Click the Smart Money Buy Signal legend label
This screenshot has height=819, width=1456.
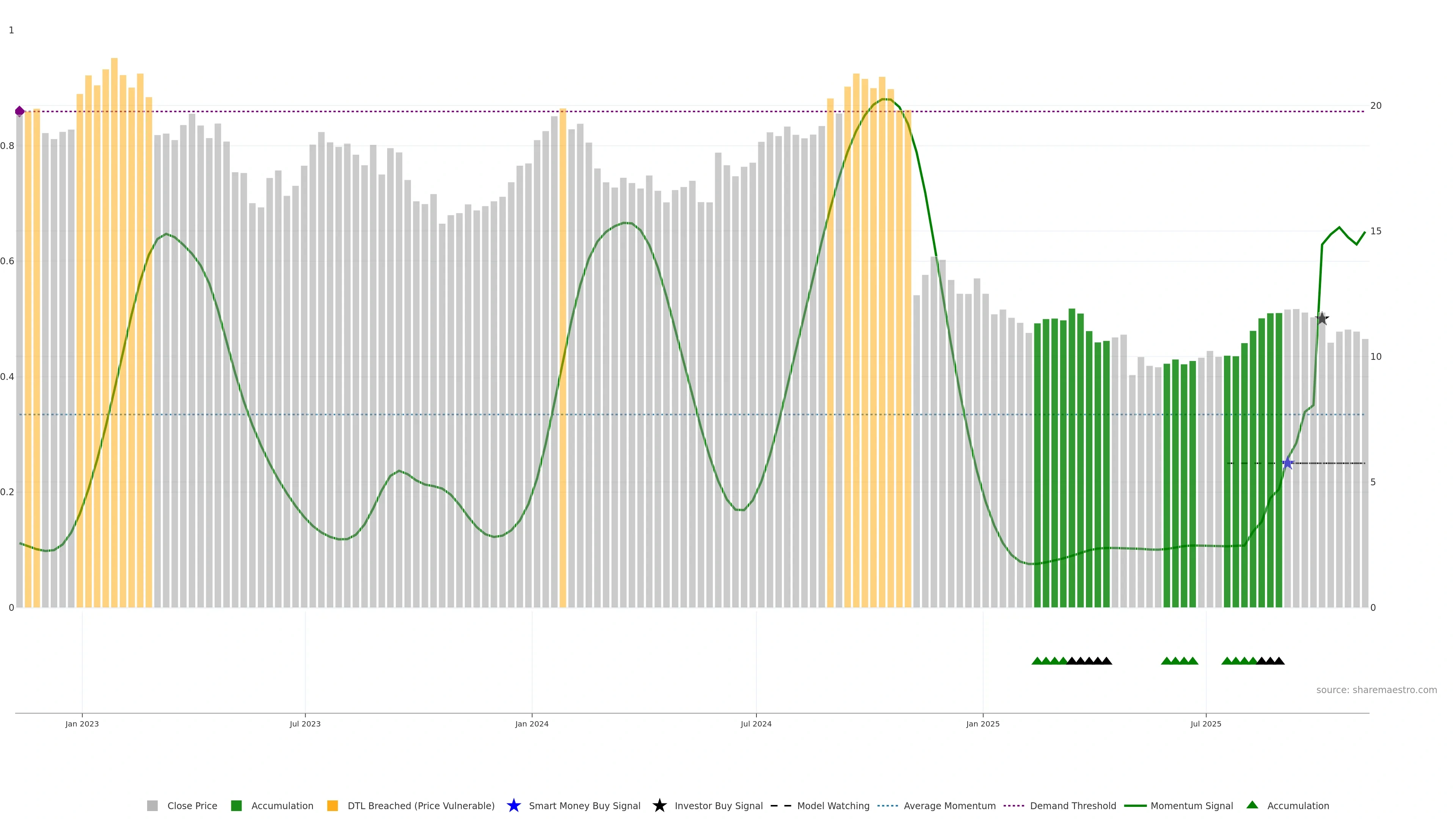(x=584, y=805)
